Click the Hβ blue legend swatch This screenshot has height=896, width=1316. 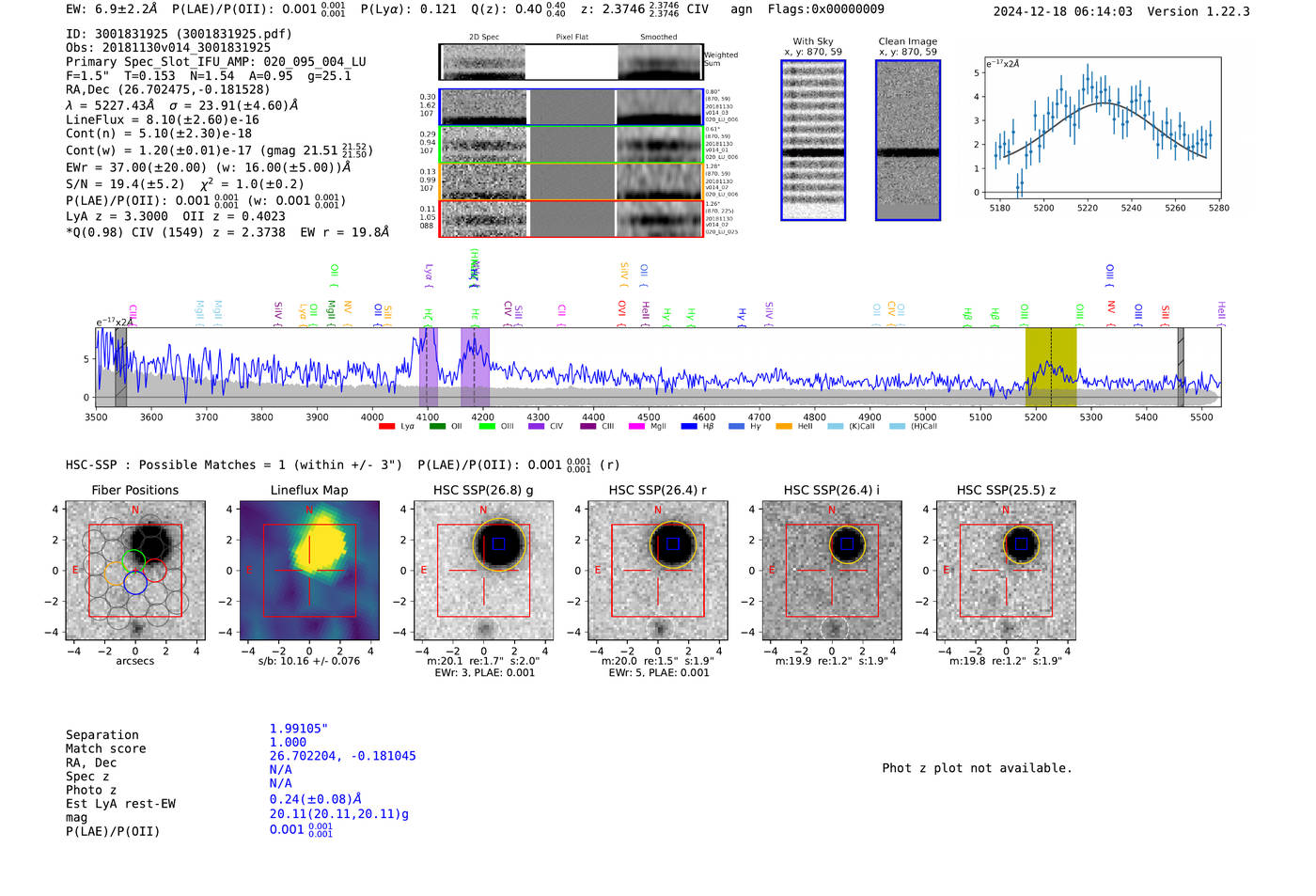689,427
